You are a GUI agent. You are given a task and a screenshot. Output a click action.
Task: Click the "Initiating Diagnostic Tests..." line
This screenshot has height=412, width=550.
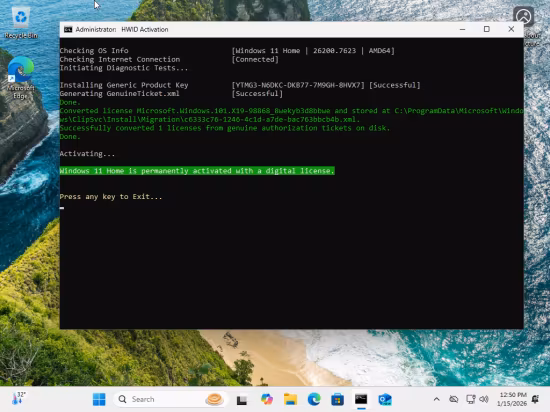click(x=124, y=68)
